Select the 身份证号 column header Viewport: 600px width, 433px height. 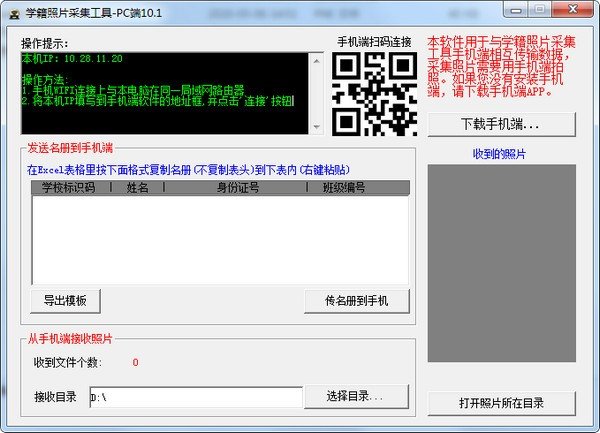(x=238, y=187)
